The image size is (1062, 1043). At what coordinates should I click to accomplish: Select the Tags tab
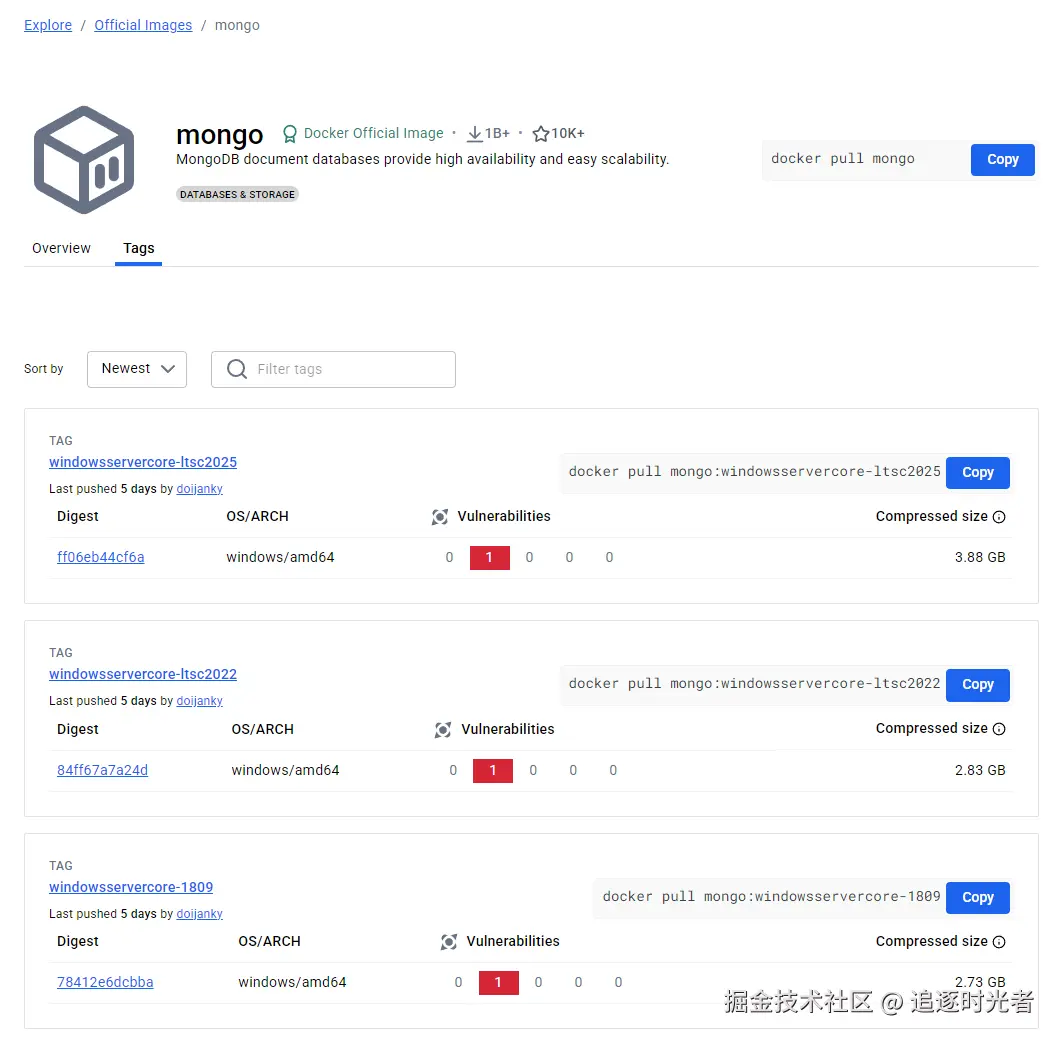[x=138, y=248]
